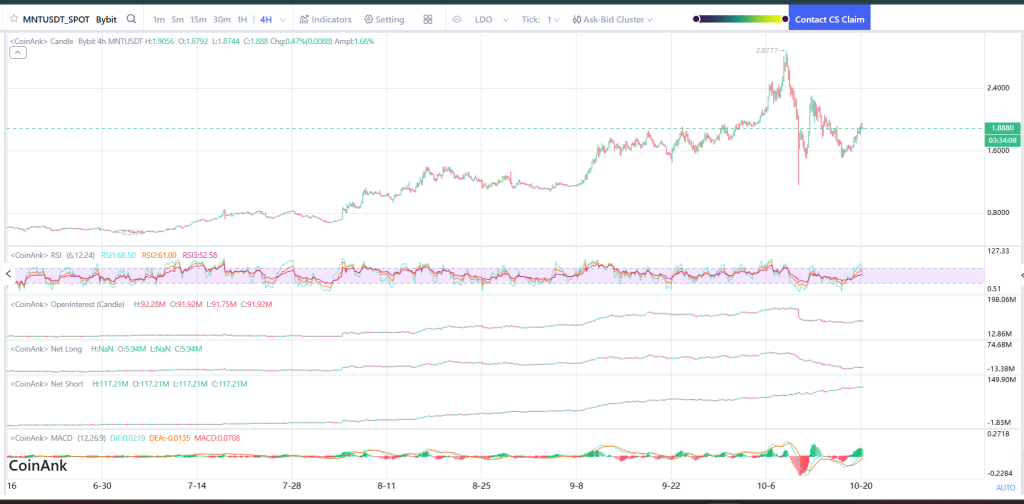The width and height of the screenshot is (1024, 504).
Task: Select the 4H timeframe
Action: point(265,19)
